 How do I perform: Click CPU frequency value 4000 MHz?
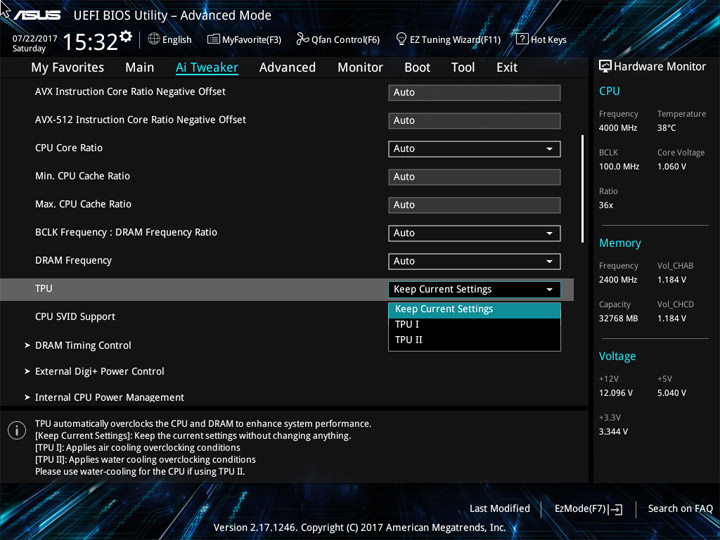pyautogui.click(x=618, y=128)
